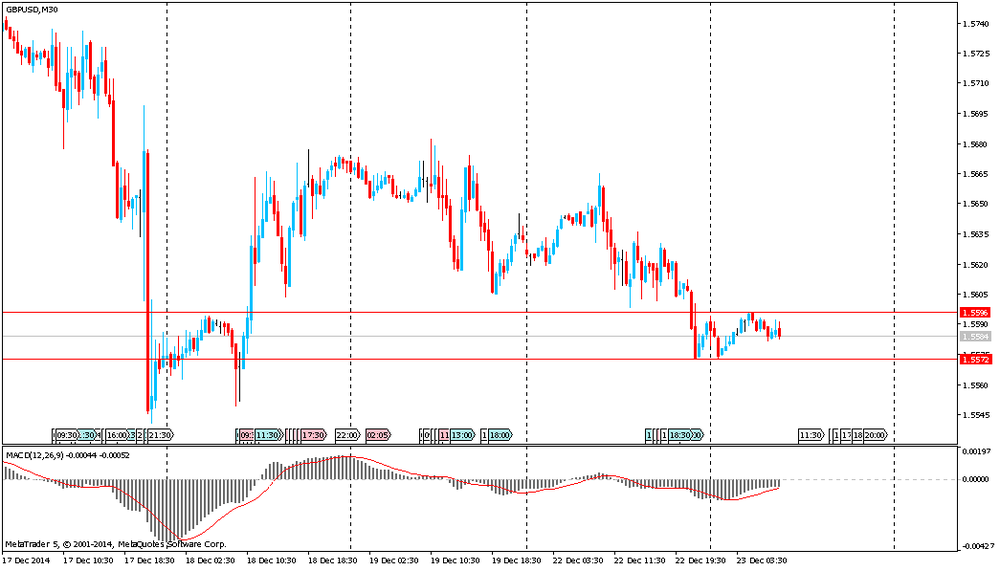Click the blue 11:30 event marker

tap(266, 435)
